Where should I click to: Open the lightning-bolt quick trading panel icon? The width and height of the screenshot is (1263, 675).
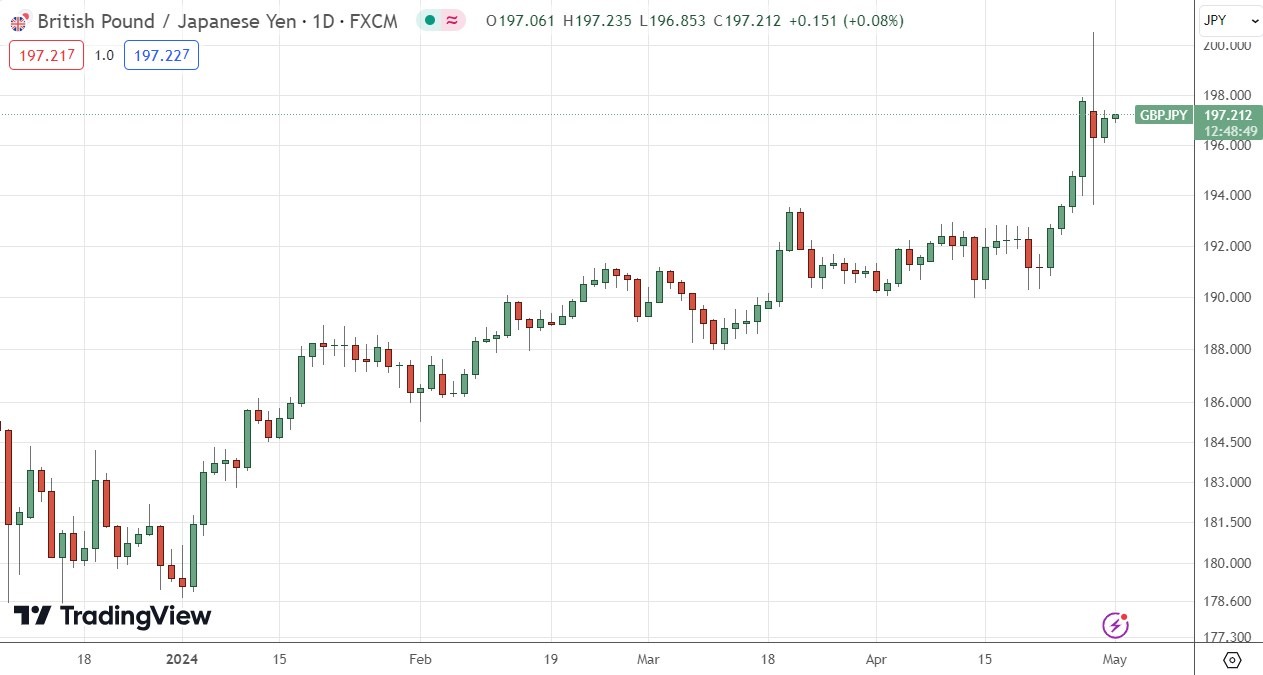click(x=1117, y=624)
